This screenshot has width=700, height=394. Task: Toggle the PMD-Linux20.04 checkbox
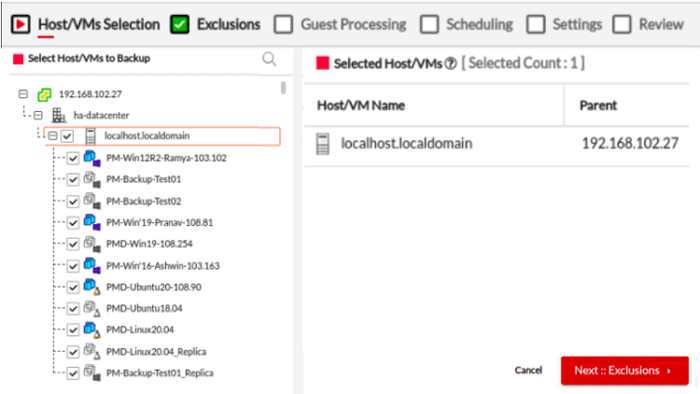click(x=73, y=330)
